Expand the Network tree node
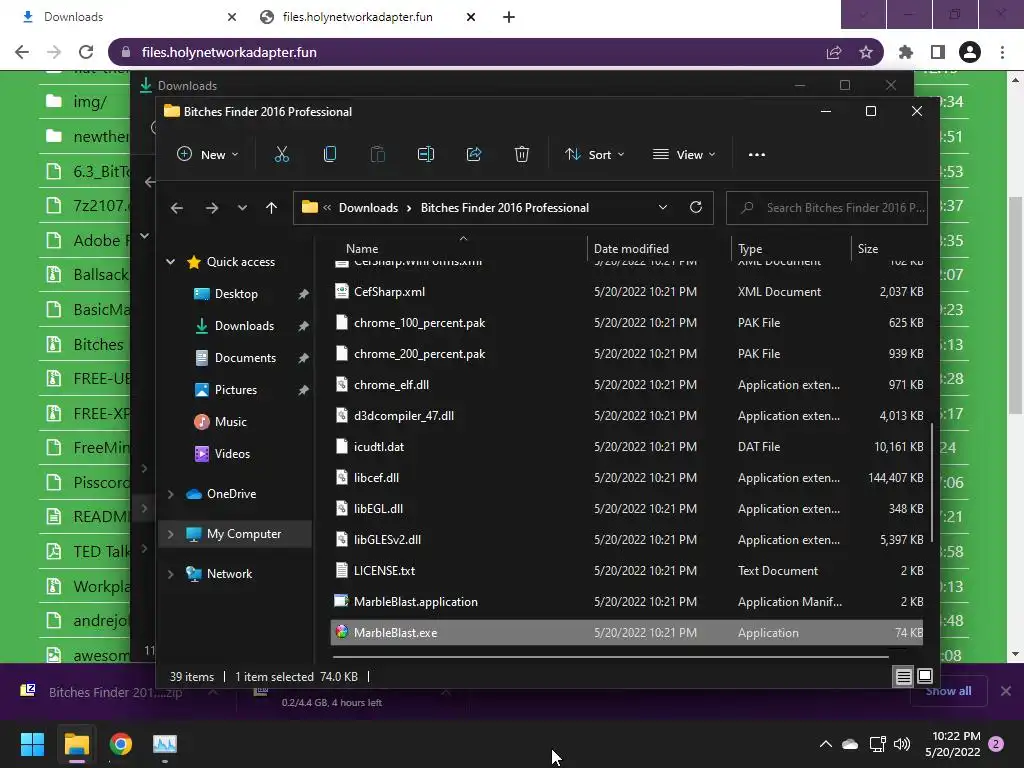The width and height of the screenshot is (1024, 768). pos(170,574)
